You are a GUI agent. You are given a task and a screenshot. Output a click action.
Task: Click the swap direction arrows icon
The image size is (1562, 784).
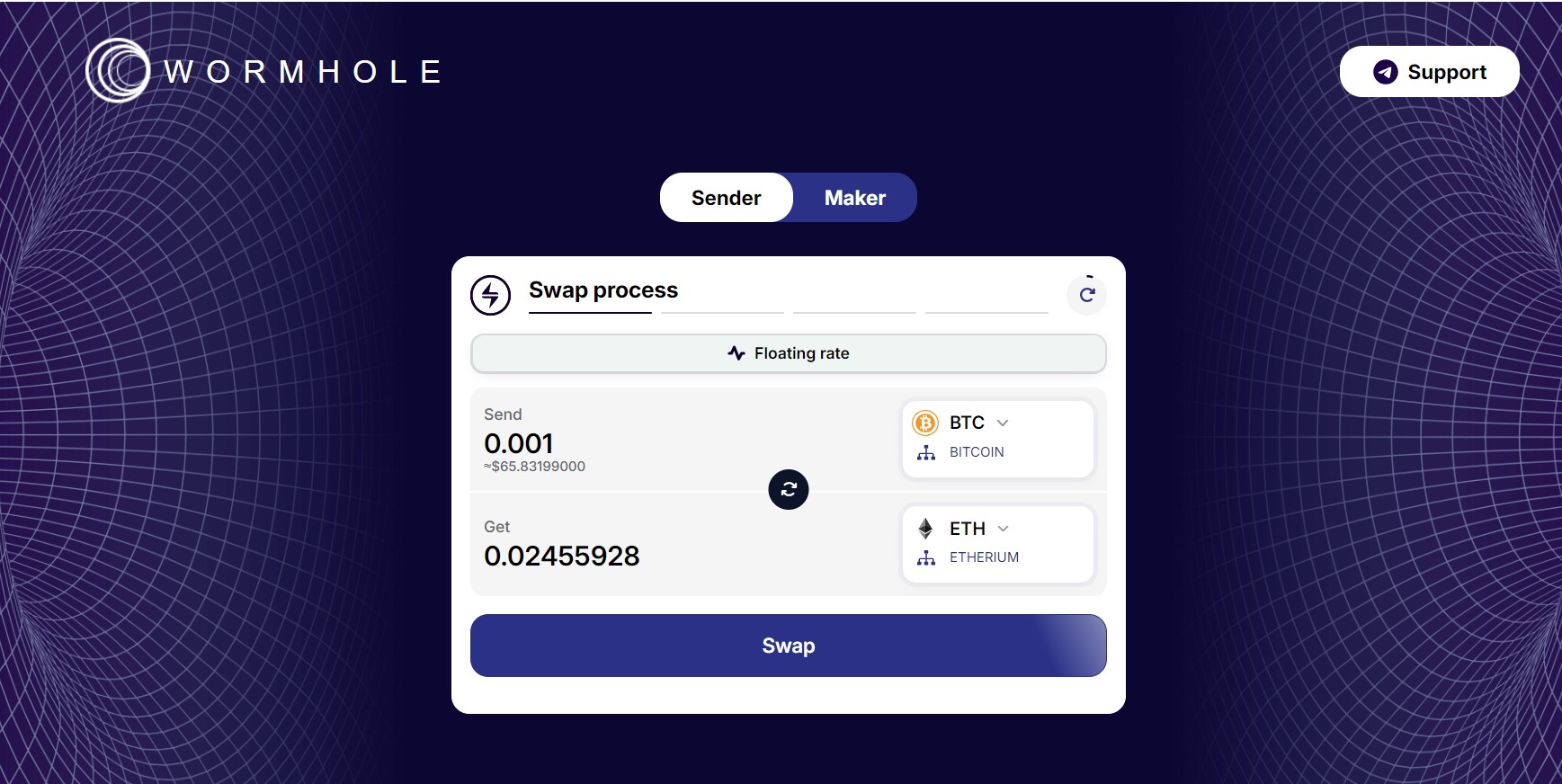click(789, 489)
